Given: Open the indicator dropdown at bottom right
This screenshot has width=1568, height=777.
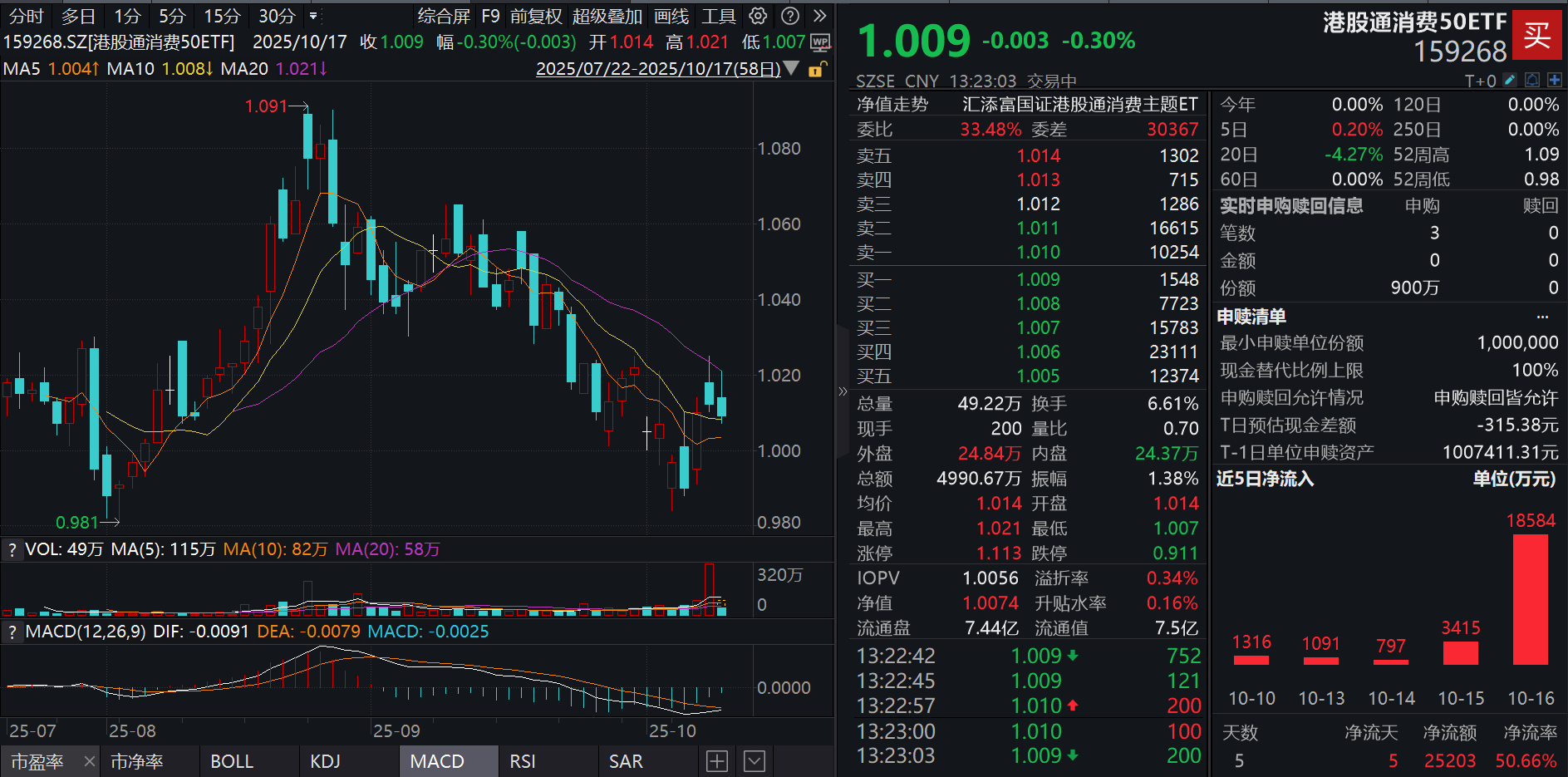Looking at the screenshot, I should pyautogui.click(x=754, y=760).
